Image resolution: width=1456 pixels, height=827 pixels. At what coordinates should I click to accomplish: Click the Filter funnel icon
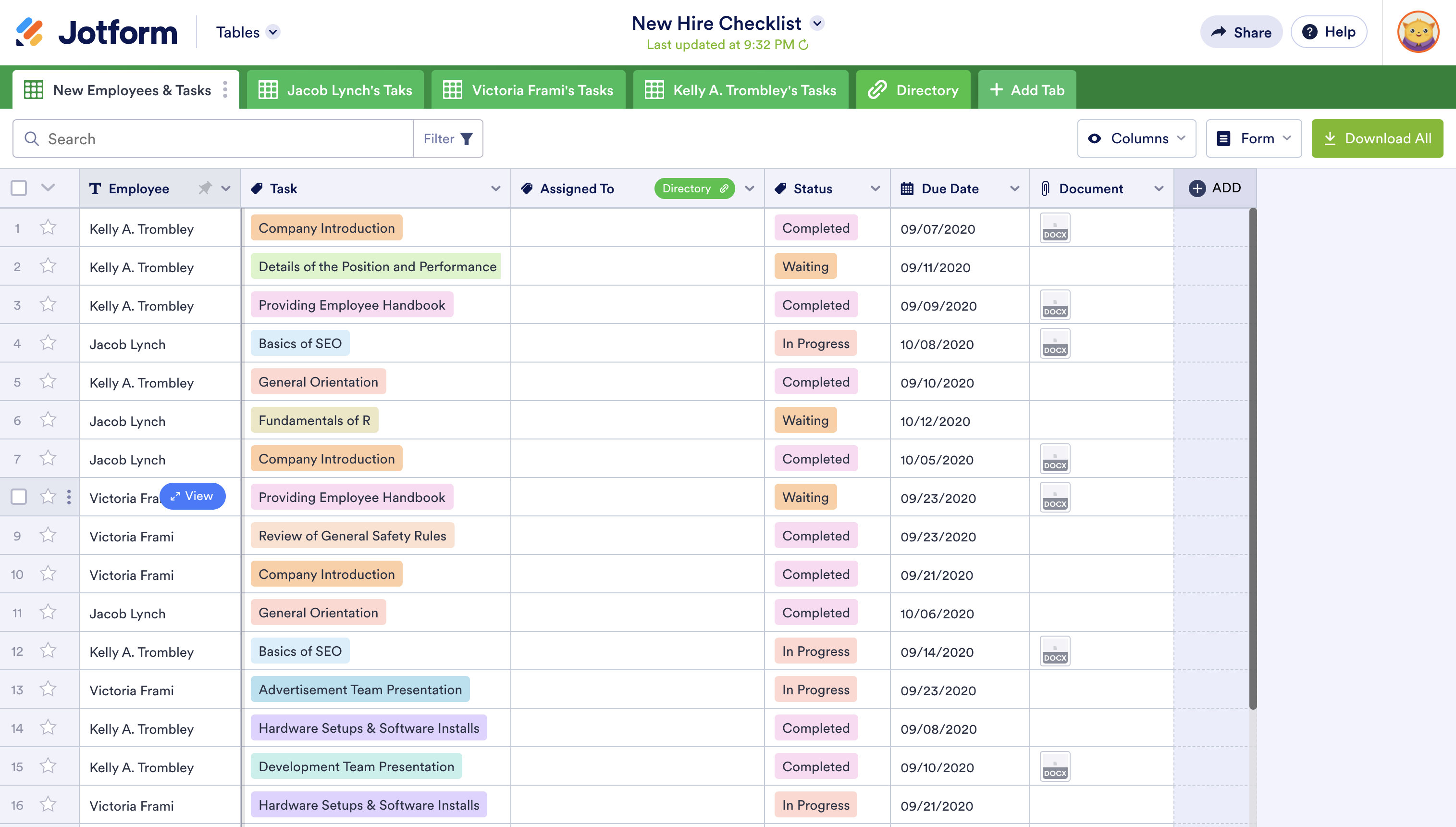[x=467, y=138]
